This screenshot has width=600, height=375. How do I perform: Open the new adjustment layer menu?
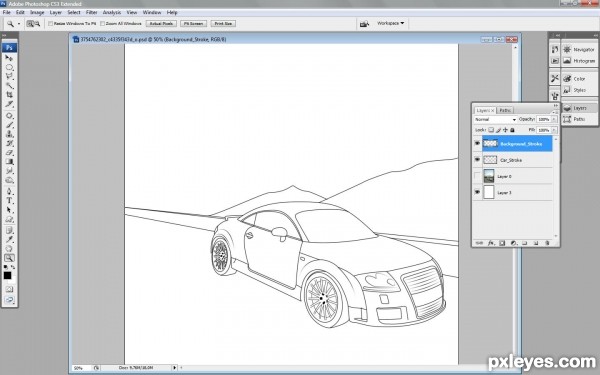coord(514,243)
